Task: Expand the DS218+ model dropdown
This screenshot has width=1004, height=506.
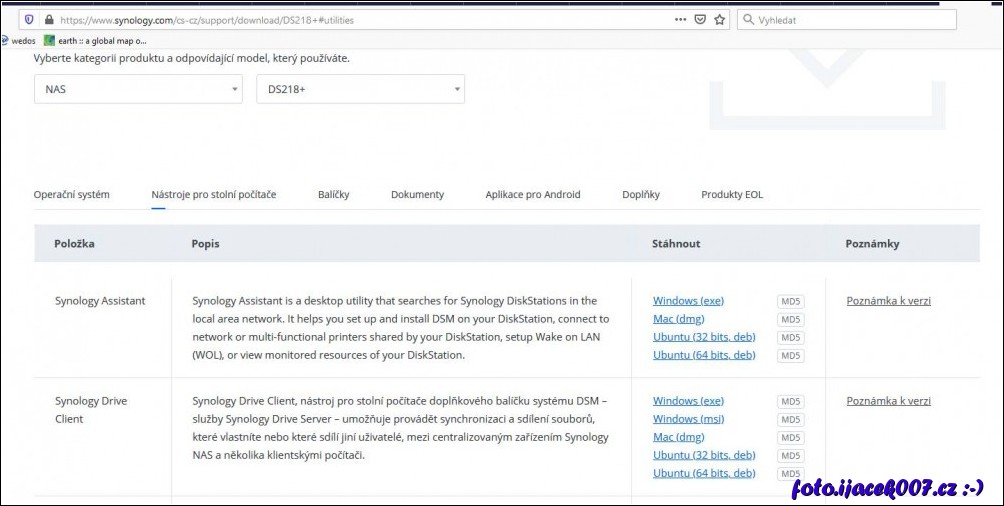Action: [x=360, y=89]
